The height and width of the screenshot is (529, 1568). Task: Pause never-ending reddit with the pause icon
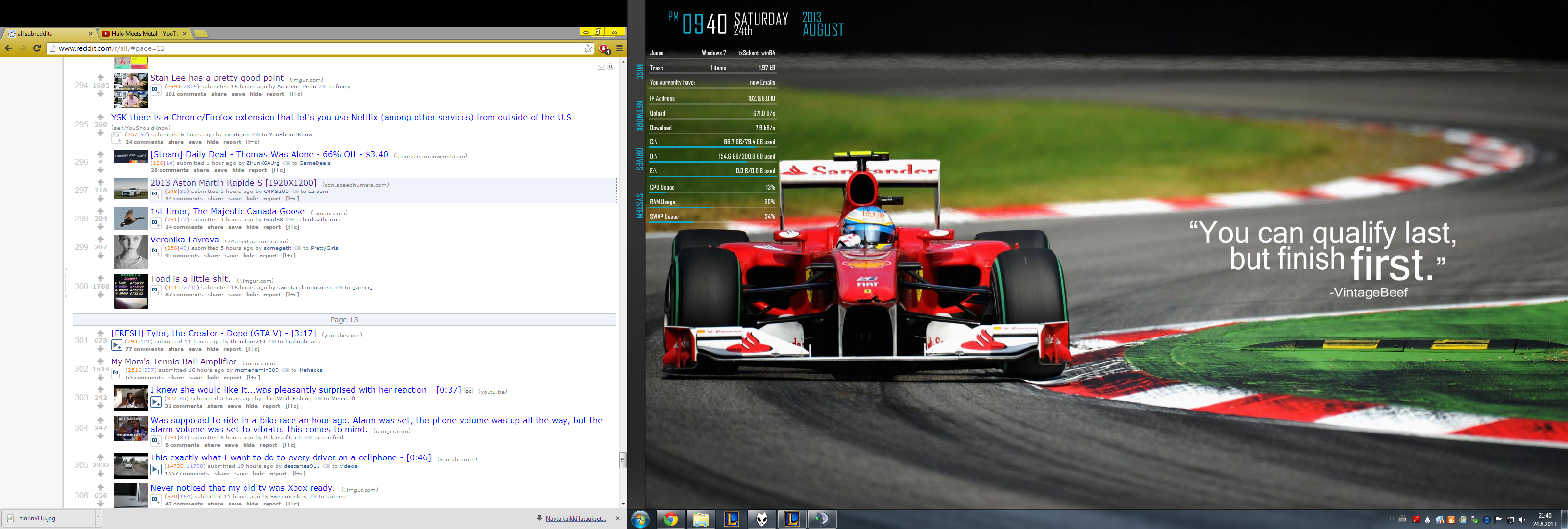pyautogui.click(x=611, y=67)
